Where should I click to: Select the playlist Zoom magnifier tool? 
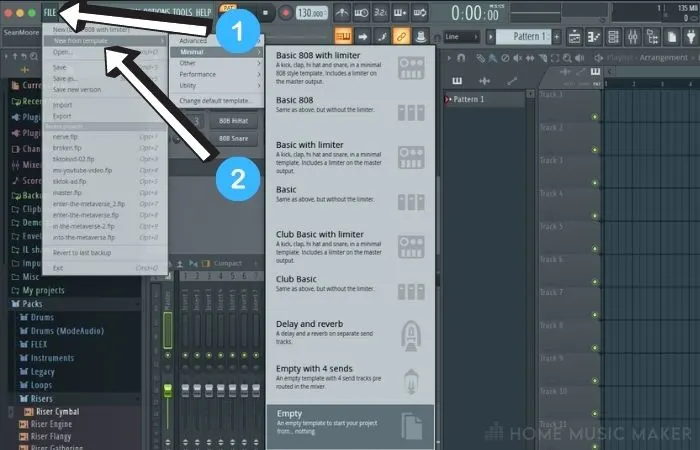[x=567, y=58]
